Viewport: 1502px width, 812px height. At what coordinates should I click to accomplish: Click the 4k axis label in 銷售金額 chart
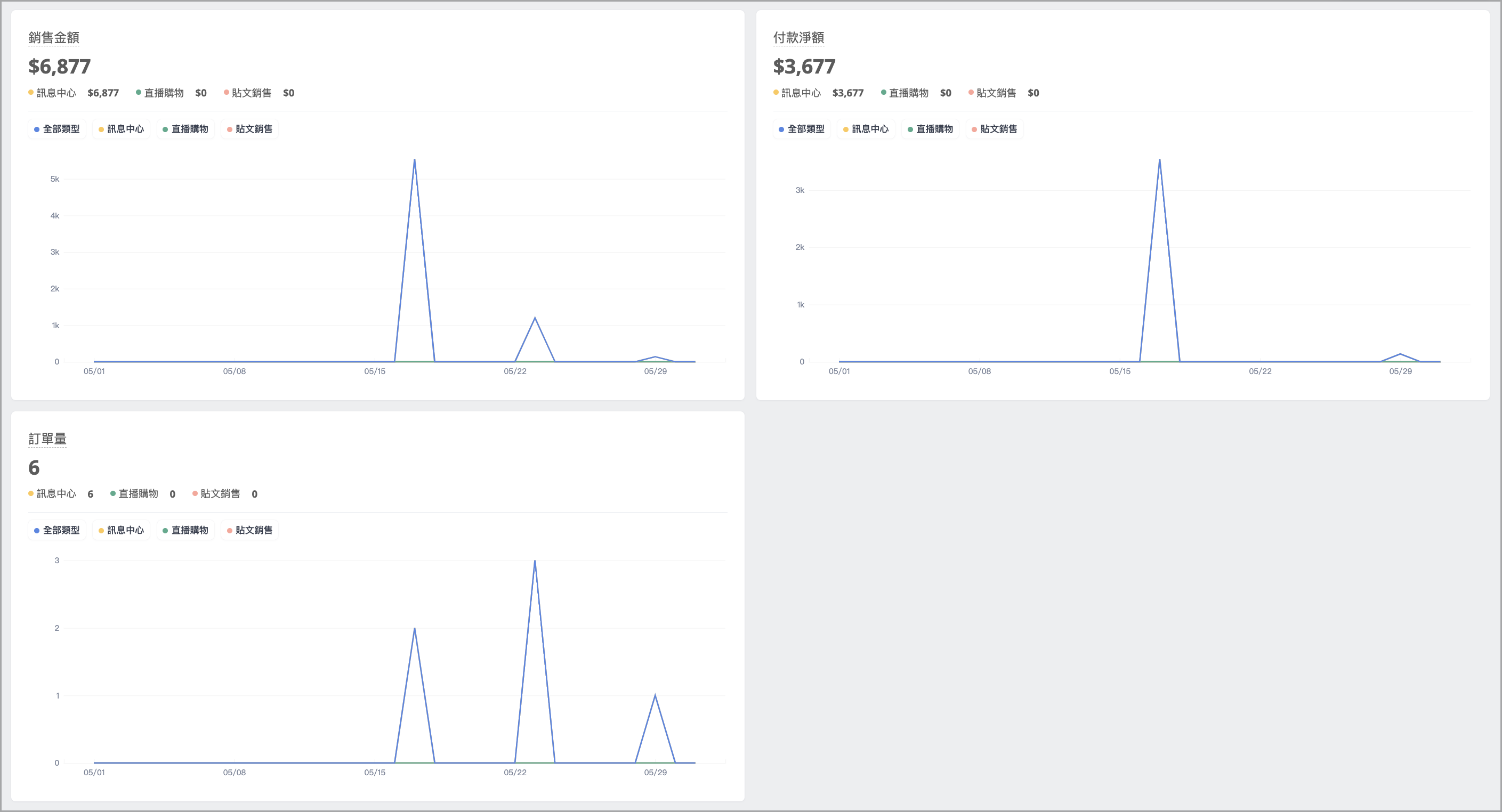[x=55, y=216]
